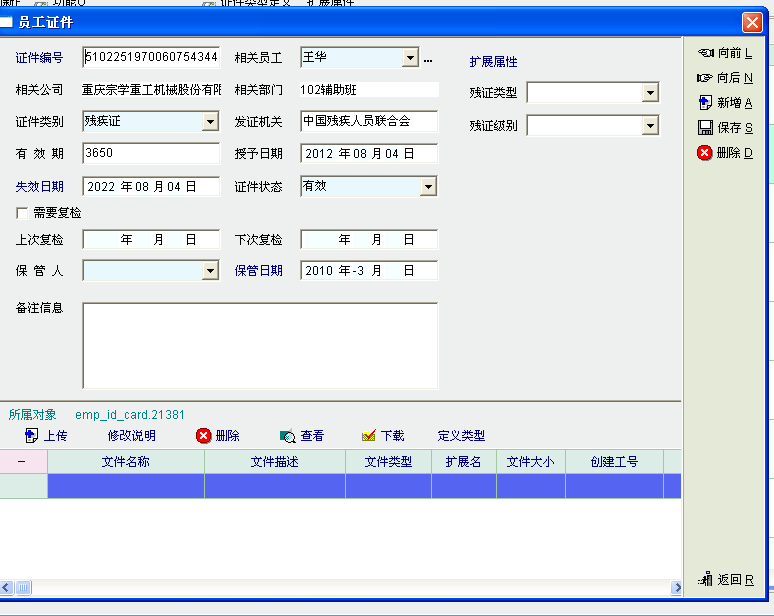
Task: Toggle the 需要复检 checkbox
Action: (x=22, y=213)
